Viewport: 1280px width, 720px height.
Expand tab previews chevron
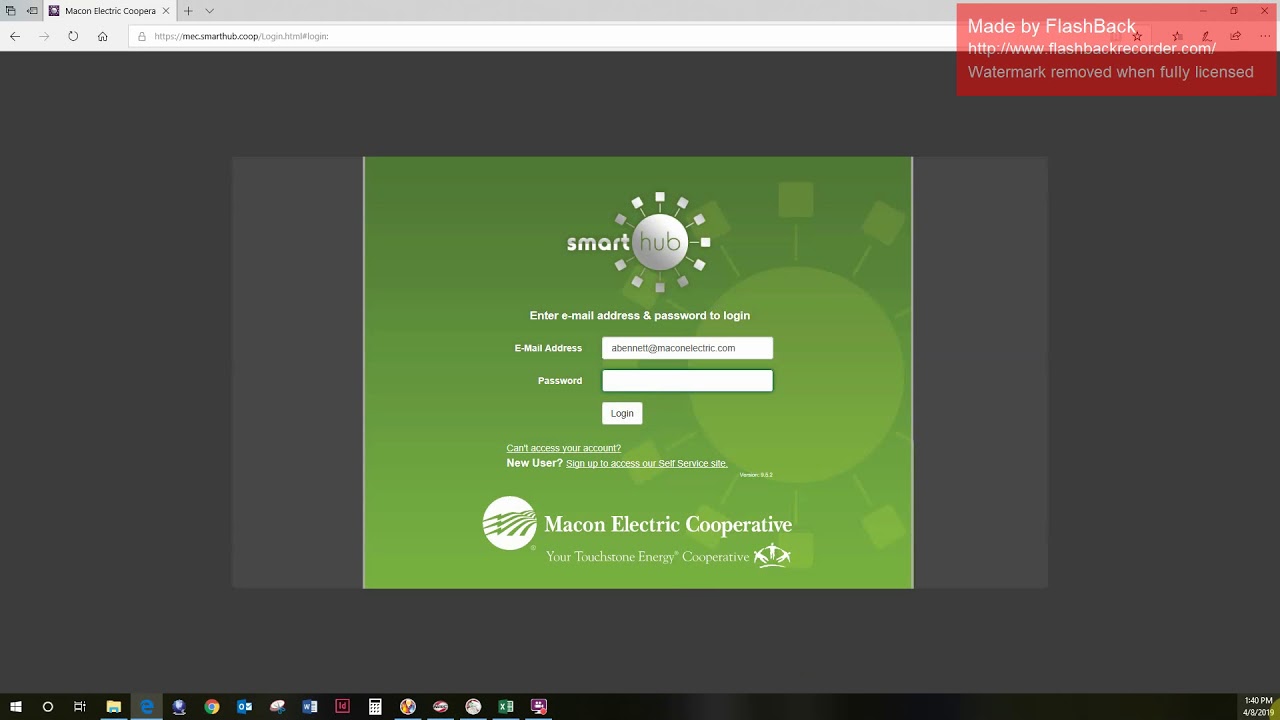(209, 11)
